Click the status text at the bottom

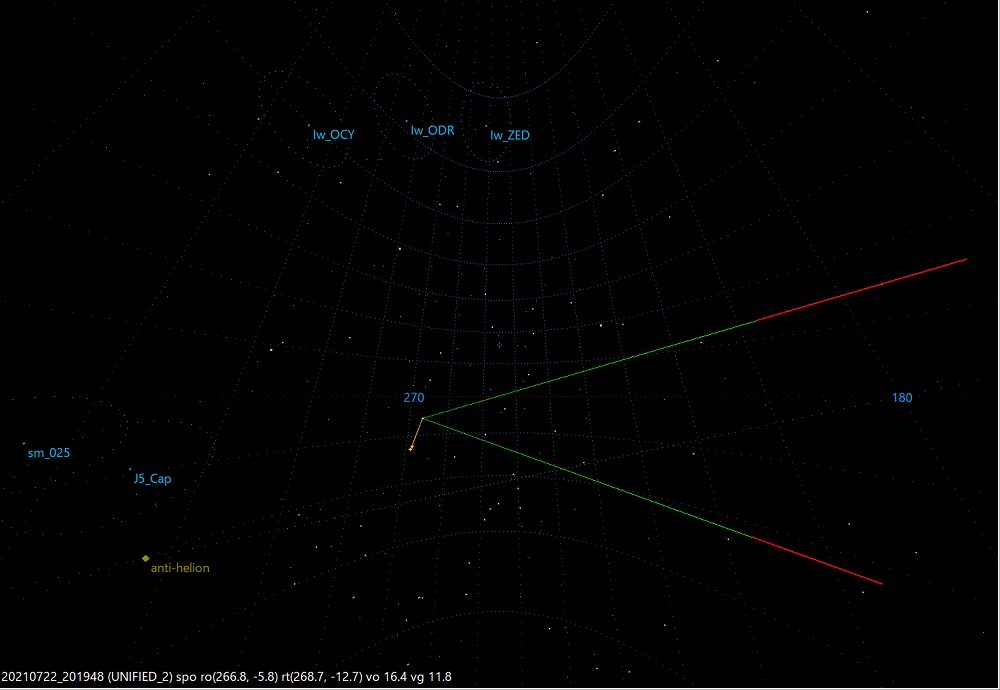[x=226, y=677]
